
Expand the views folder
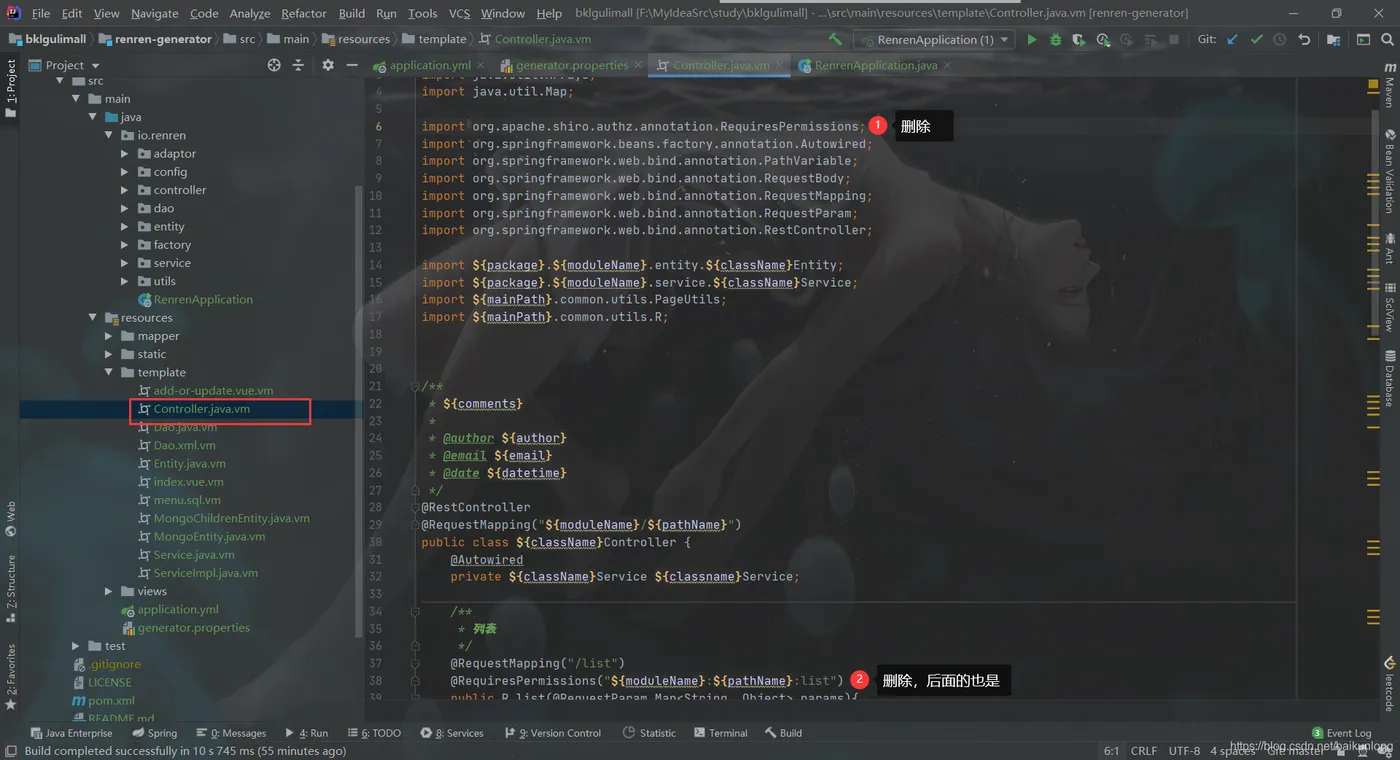coord(109,591)
